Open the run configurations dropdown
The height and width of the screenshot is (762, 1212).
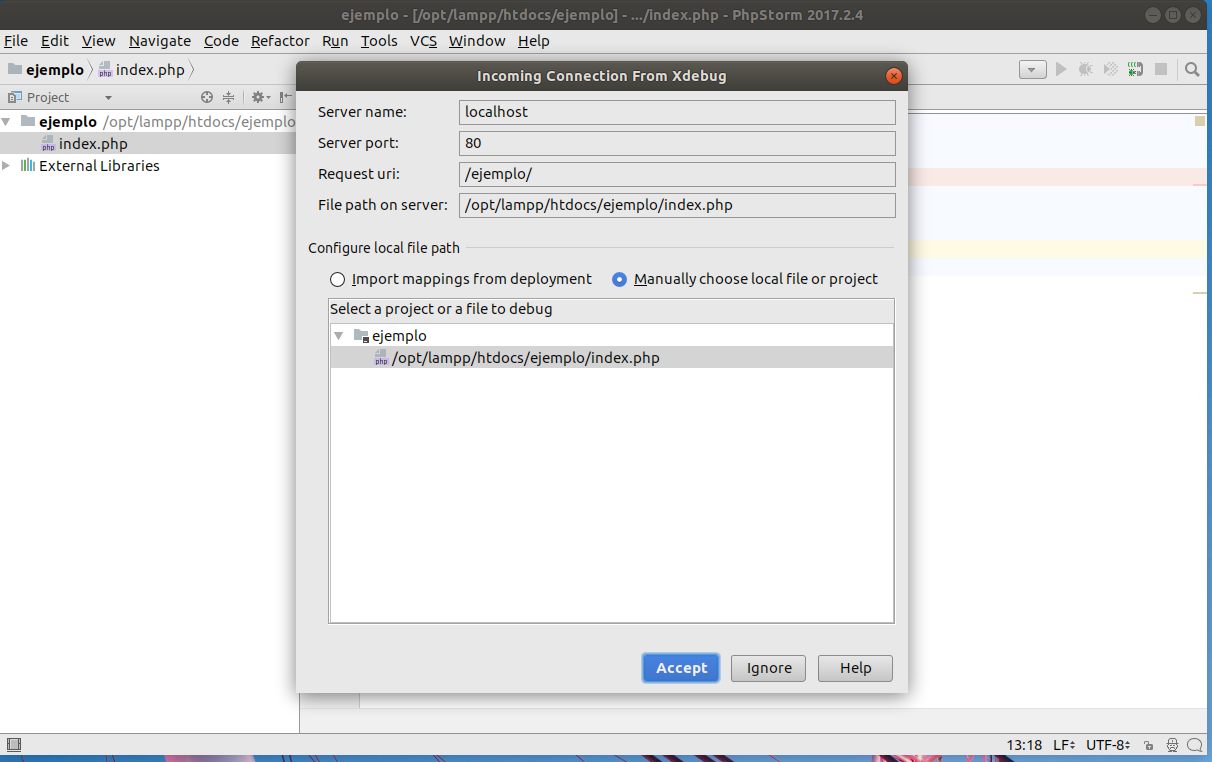(x=1032, y=69)
